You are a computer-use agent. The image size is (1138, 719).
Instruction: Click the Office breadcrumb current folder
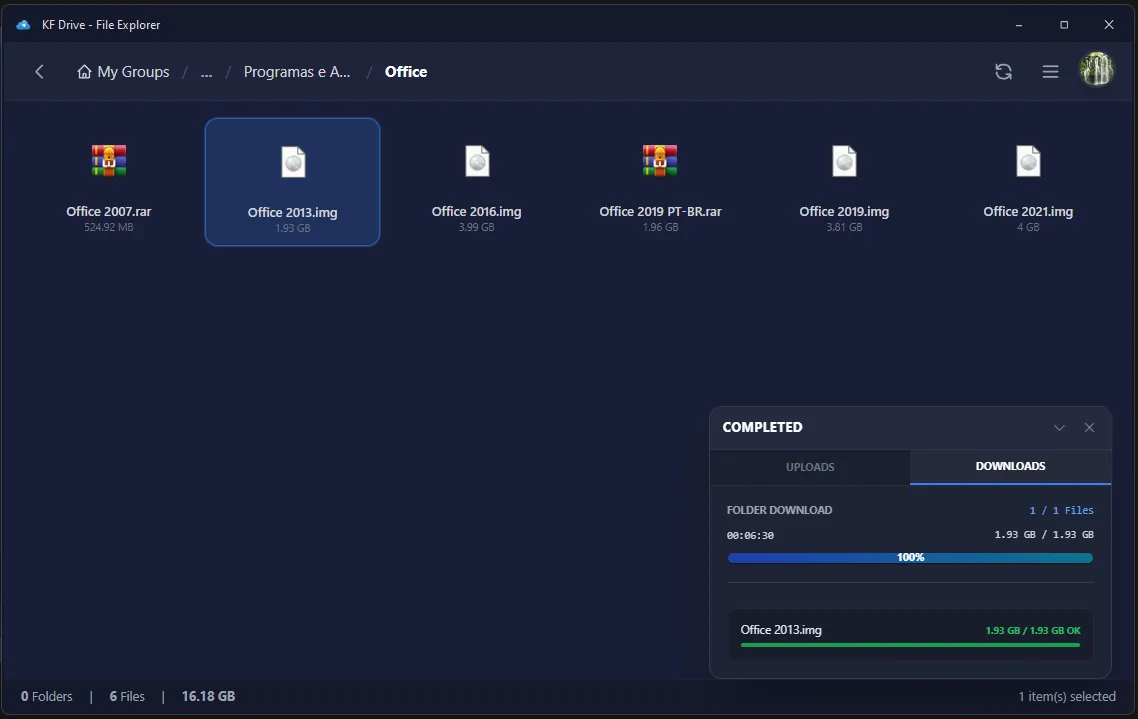[406, 72]
